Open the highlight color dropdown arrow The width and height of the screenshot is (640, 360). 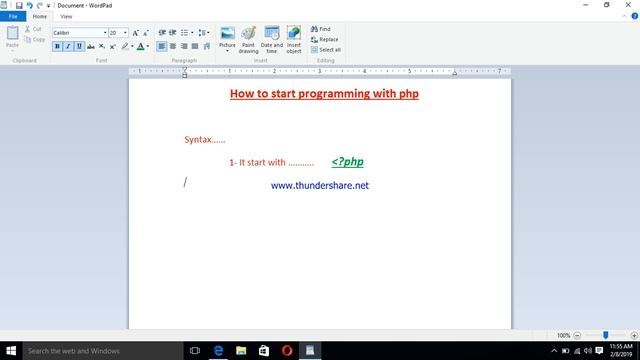tap(132, 47)
